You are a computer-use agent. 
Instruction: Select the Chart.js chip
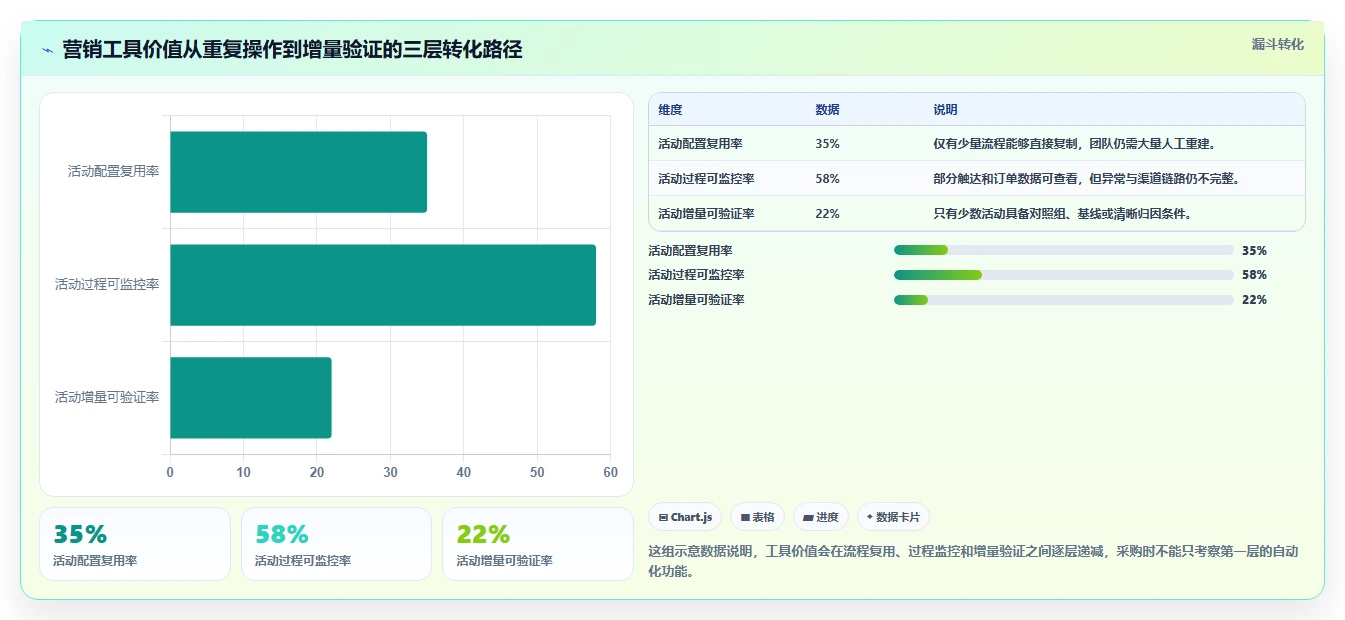click(685, 517)
